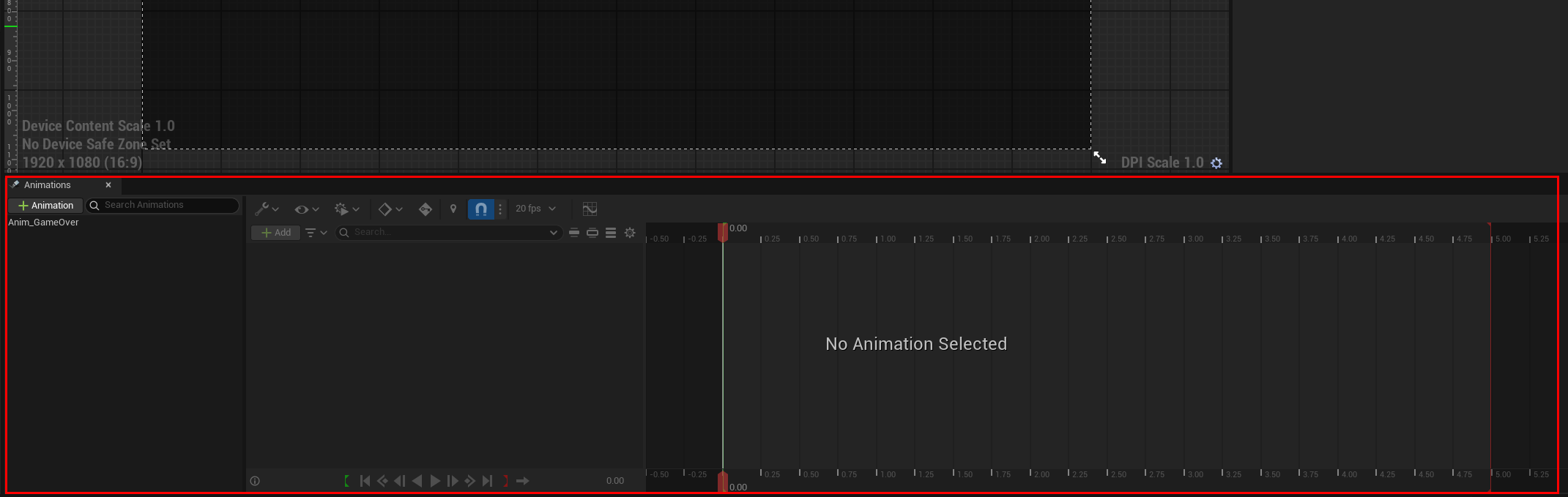Open DPI Scale settings gear in designer

coord(1216,163)
